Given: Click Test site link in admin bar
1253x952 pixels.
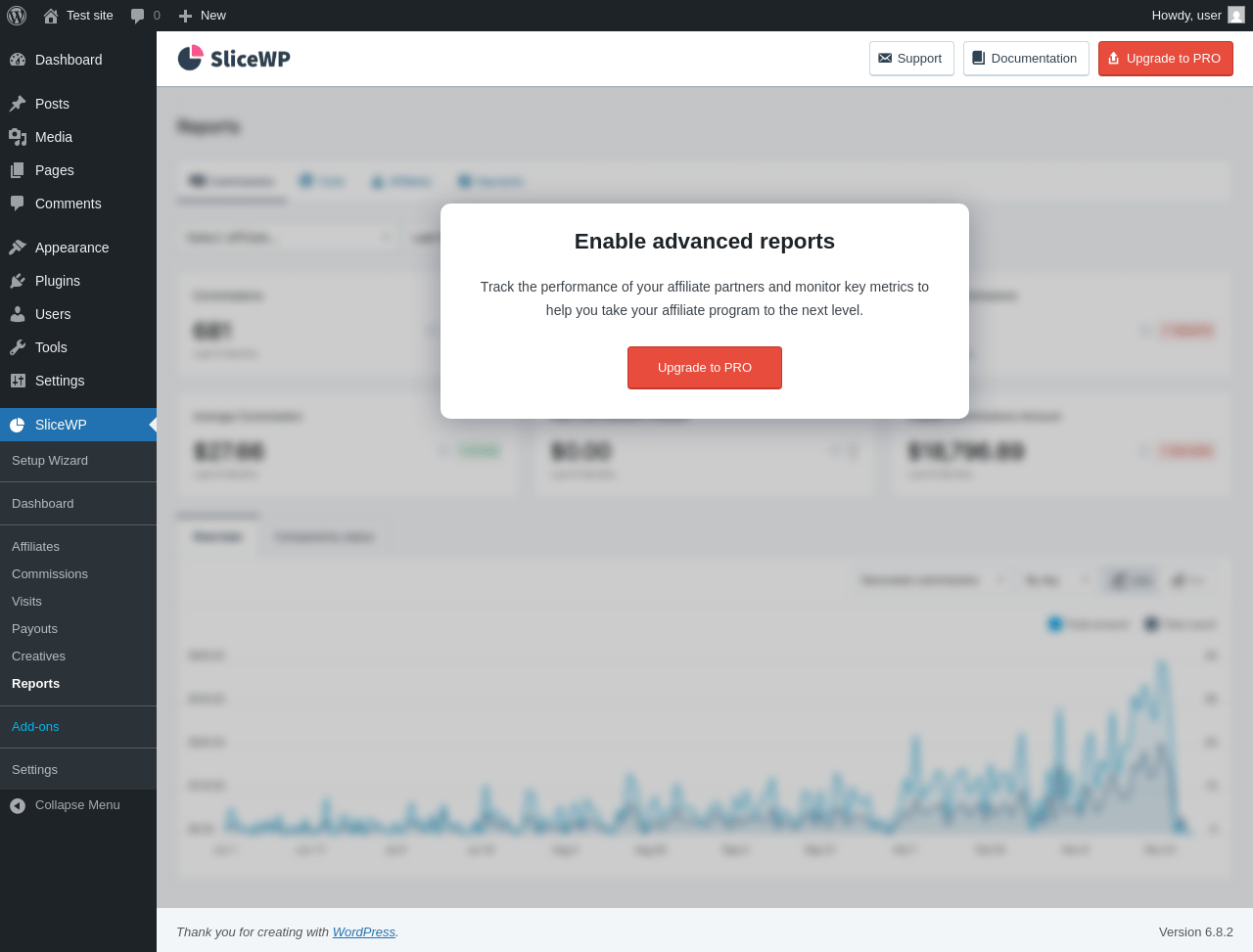Looking at the screenshot, I should click(78, 16).
